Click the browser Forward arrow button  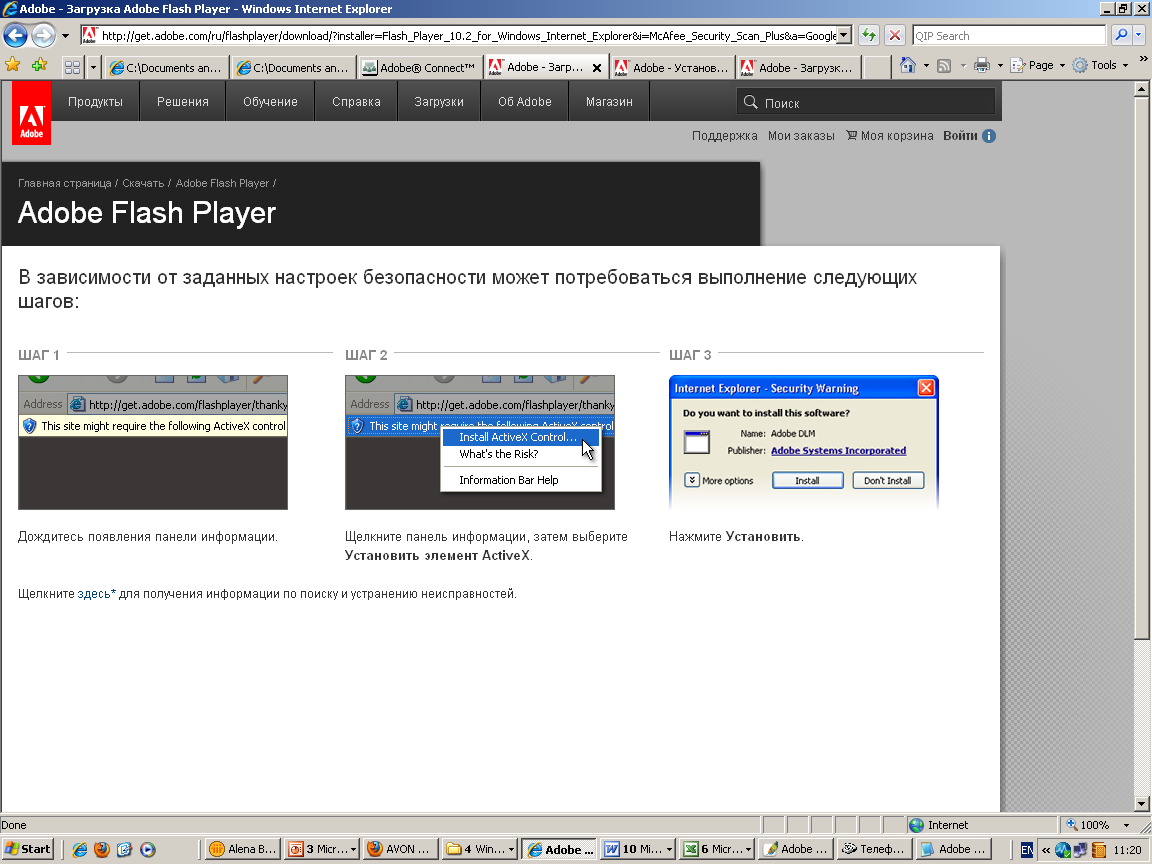coord(43,35)
